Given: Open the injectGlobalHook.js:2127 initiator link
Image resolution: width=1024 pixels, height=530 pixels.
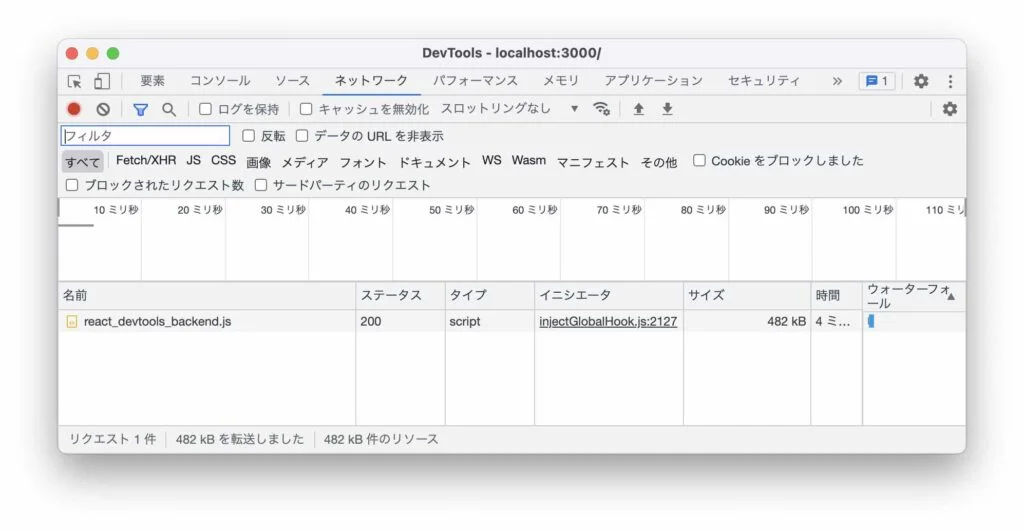Looking at the screenshot, I should point(608,322).
